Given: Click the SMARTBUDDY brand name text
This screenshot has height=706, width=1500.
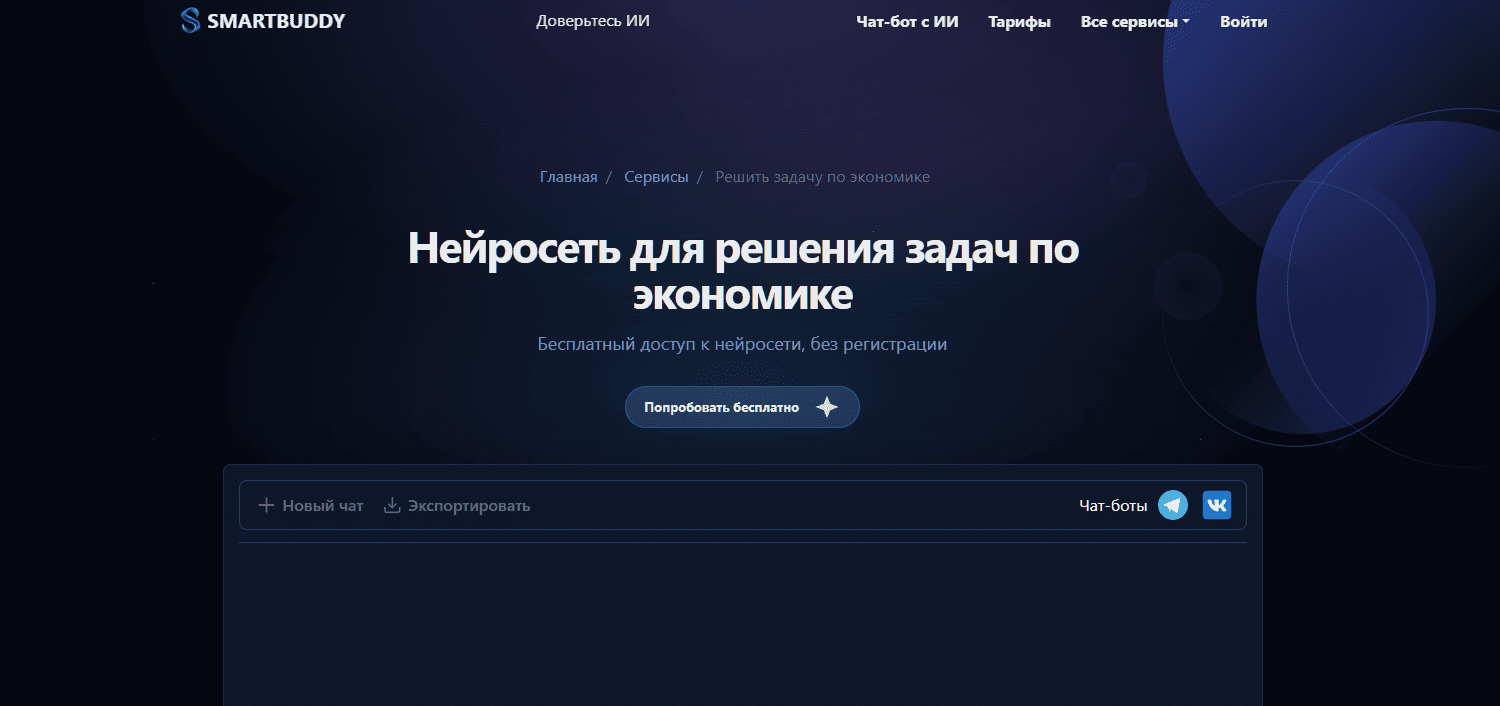Looking at the screenshot, I should (276, 21).
